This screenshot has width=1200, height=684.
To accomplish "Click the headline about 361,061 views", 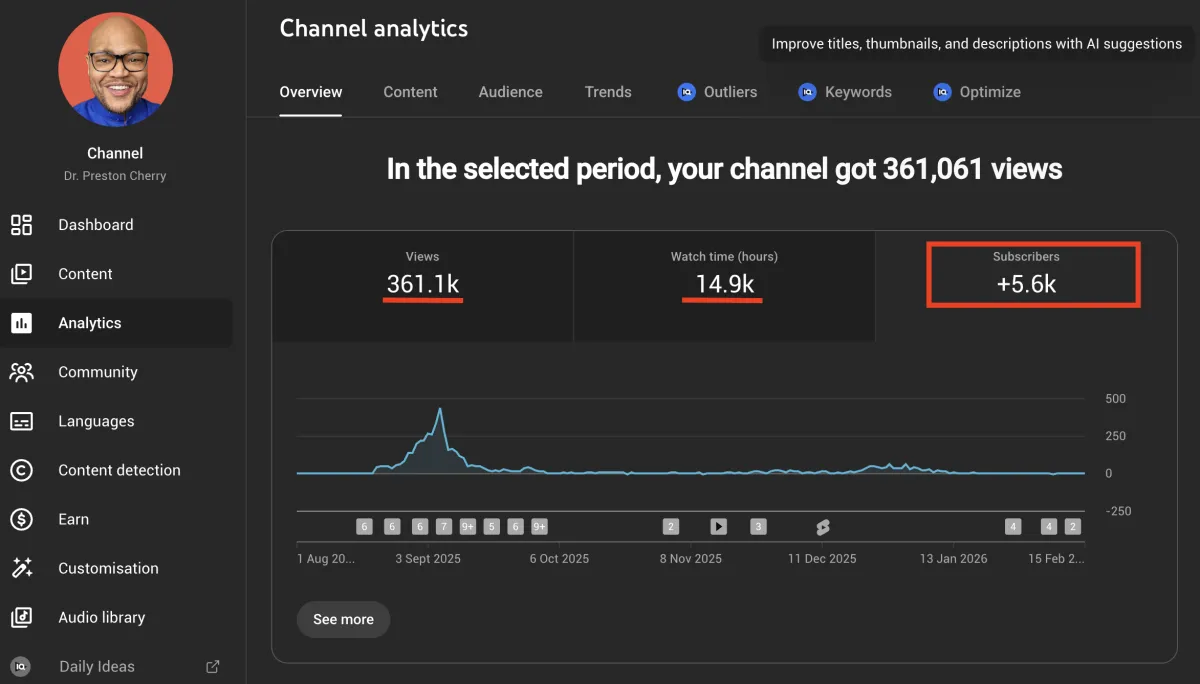I will [x=724, y=168].
